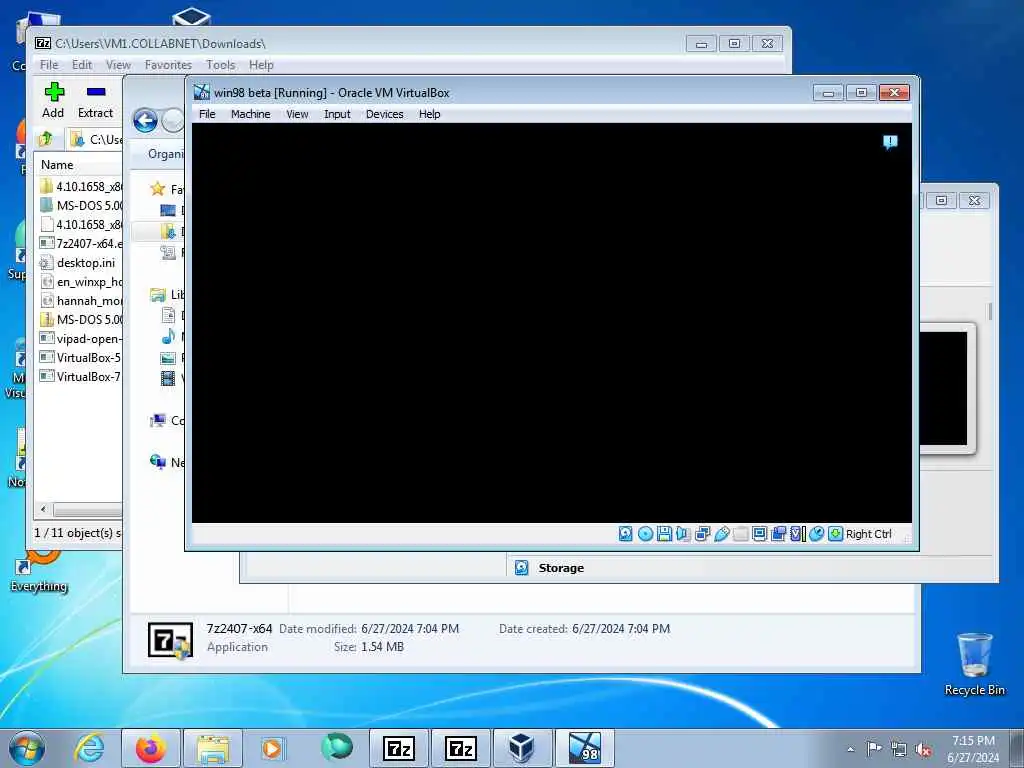Open the Recycle Bin desktop icon
1024x768 pixels.
pos(974,664)
